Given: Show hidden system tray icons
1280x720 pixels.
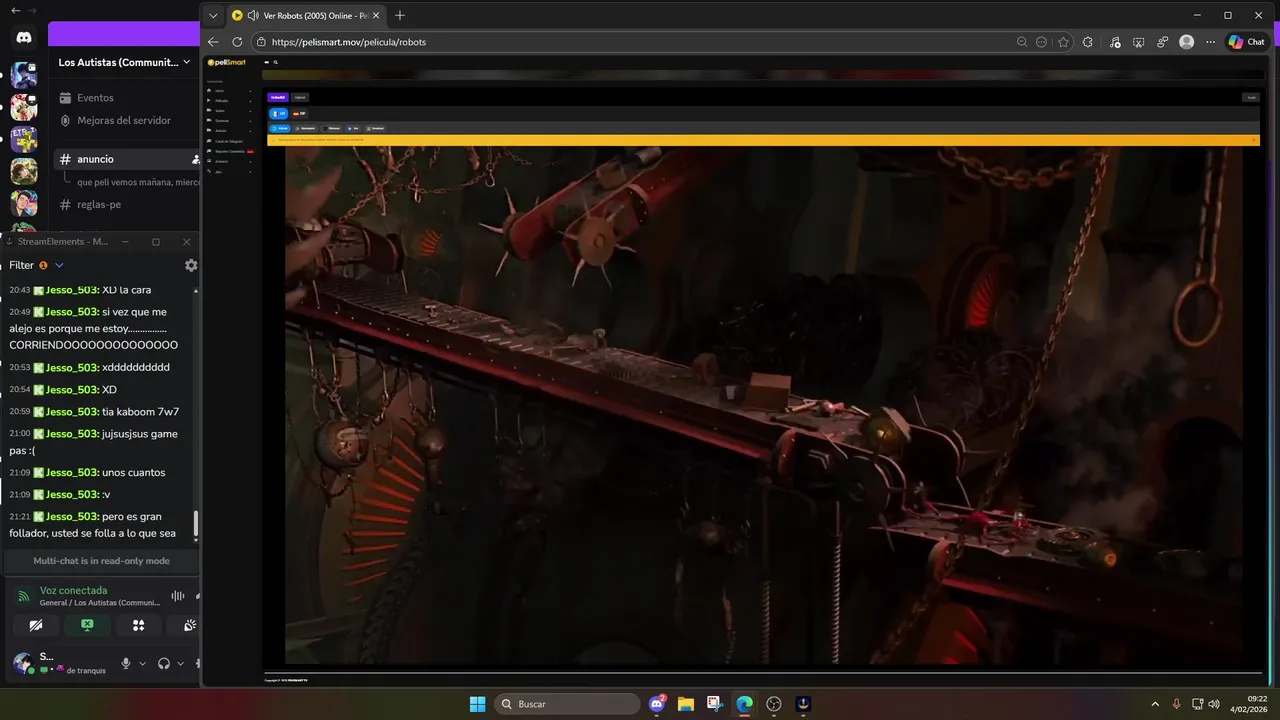Looking at the screenshot, I should 1155,704.
